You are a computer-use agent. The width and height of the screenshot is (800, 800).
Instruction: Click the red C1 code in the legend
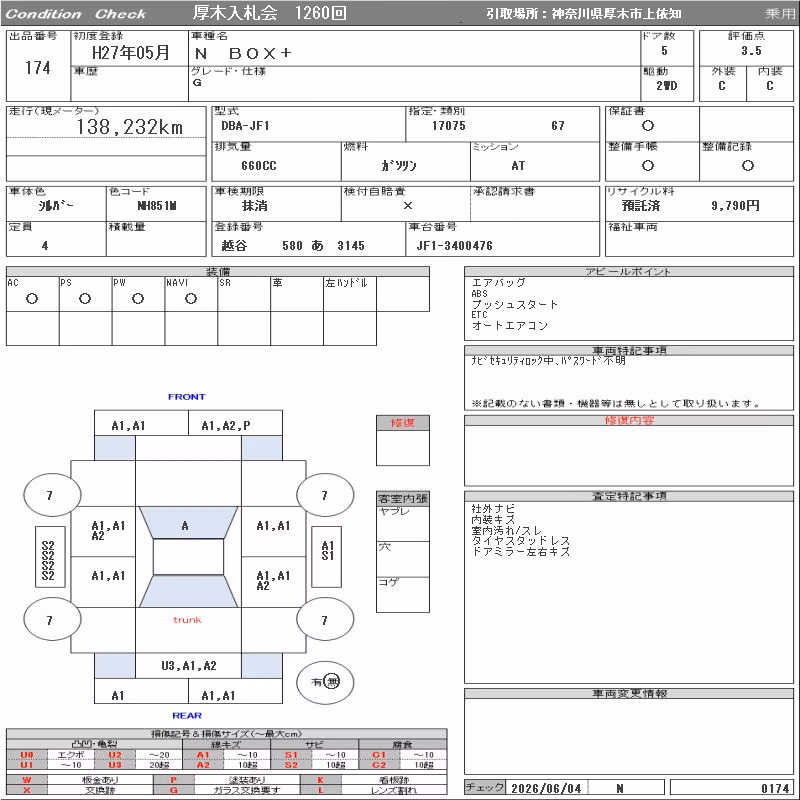coord(379,755)
